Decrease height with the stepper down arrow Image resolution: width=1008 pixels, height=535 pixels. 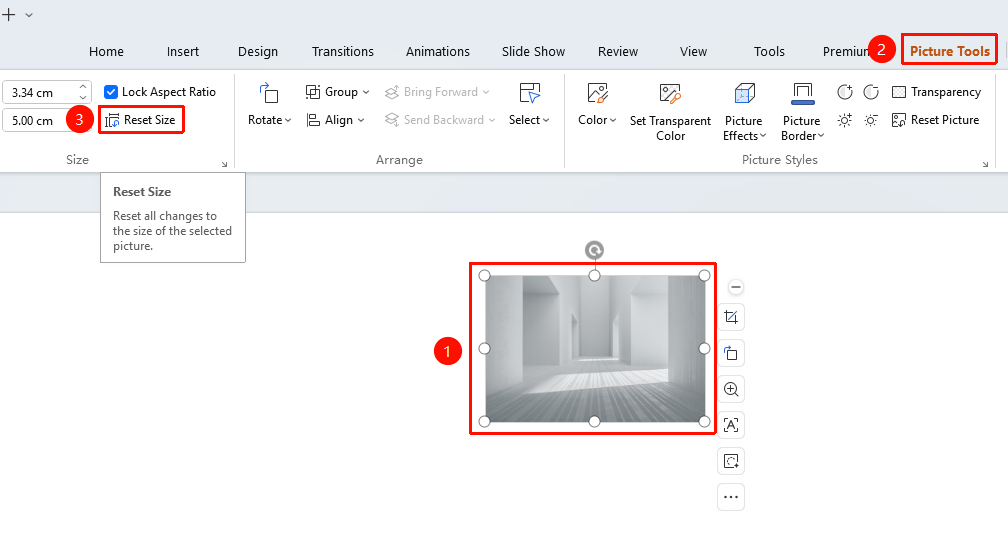(83, 98)
